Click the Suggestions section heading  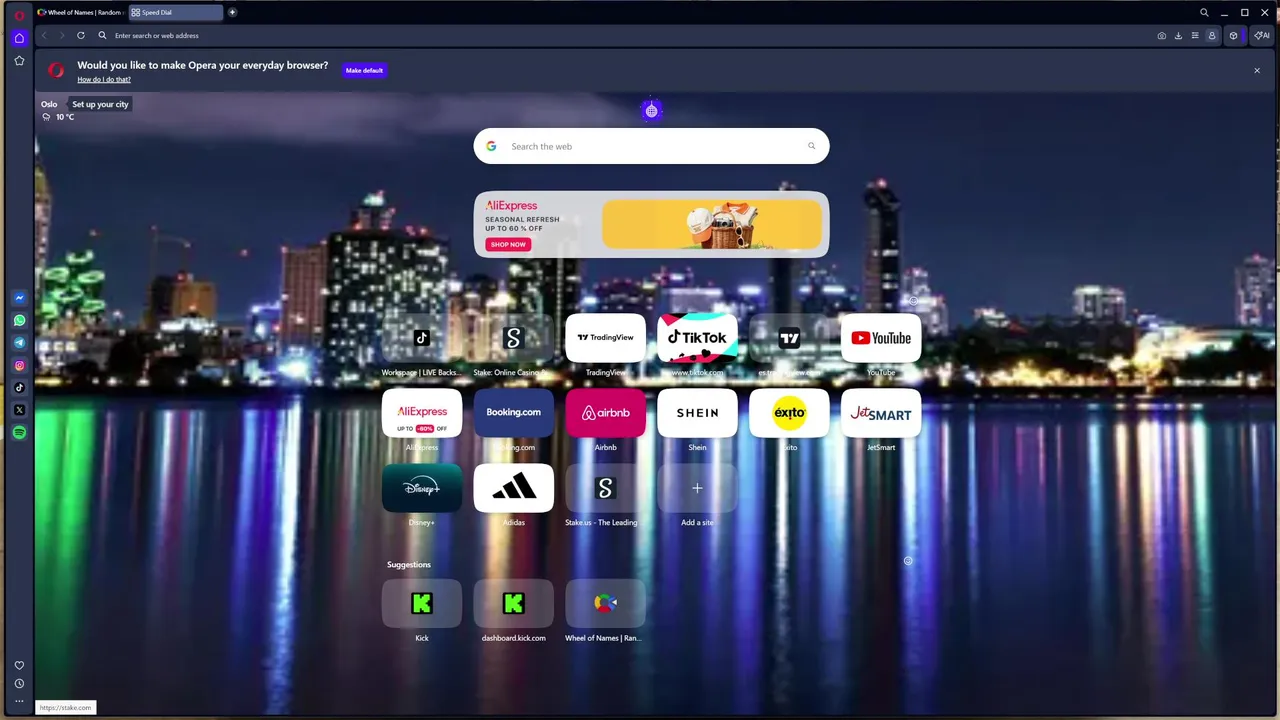click(409, 565)
